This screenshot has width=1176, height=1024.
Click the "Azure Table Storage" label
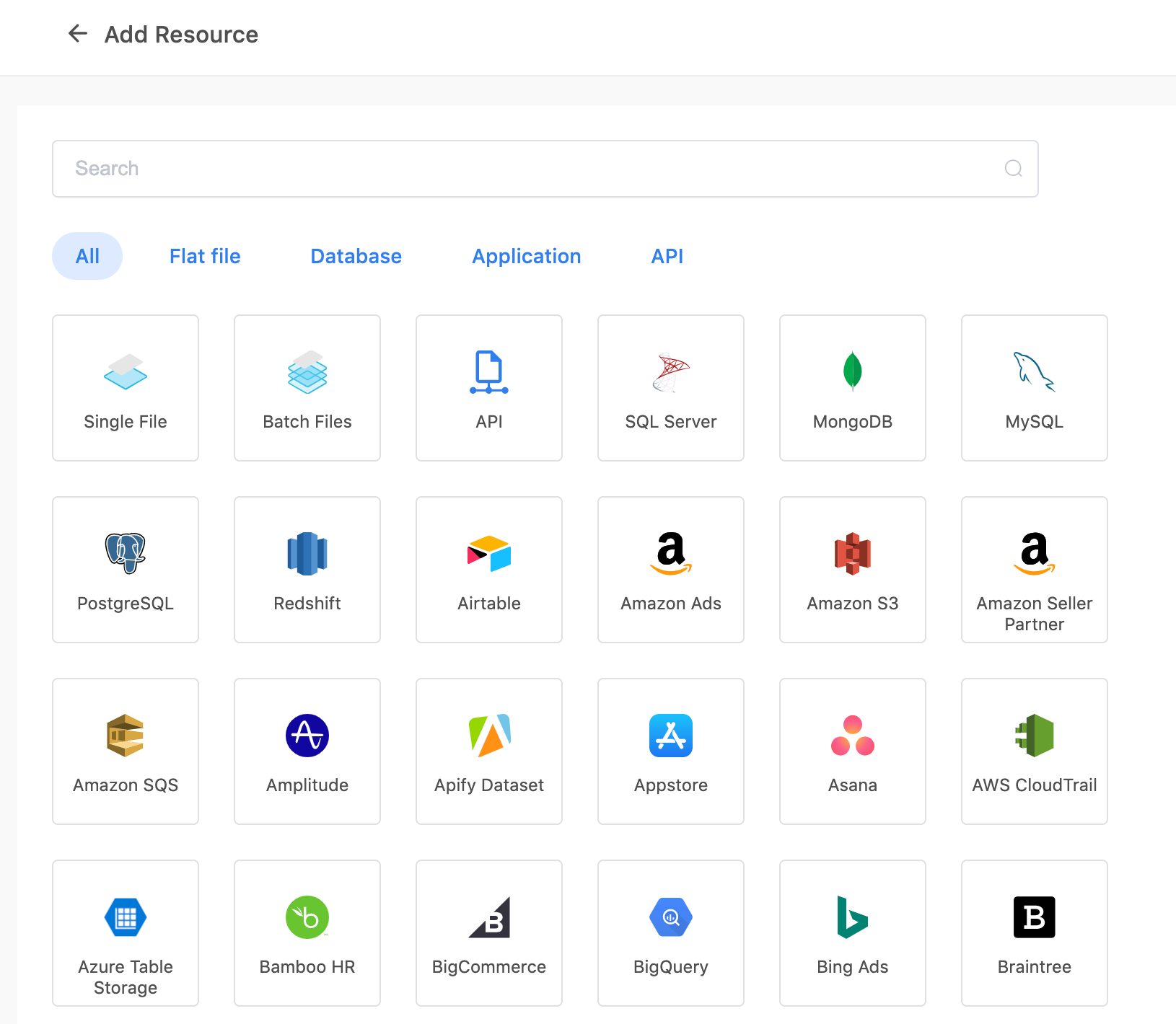click(126, 977)
